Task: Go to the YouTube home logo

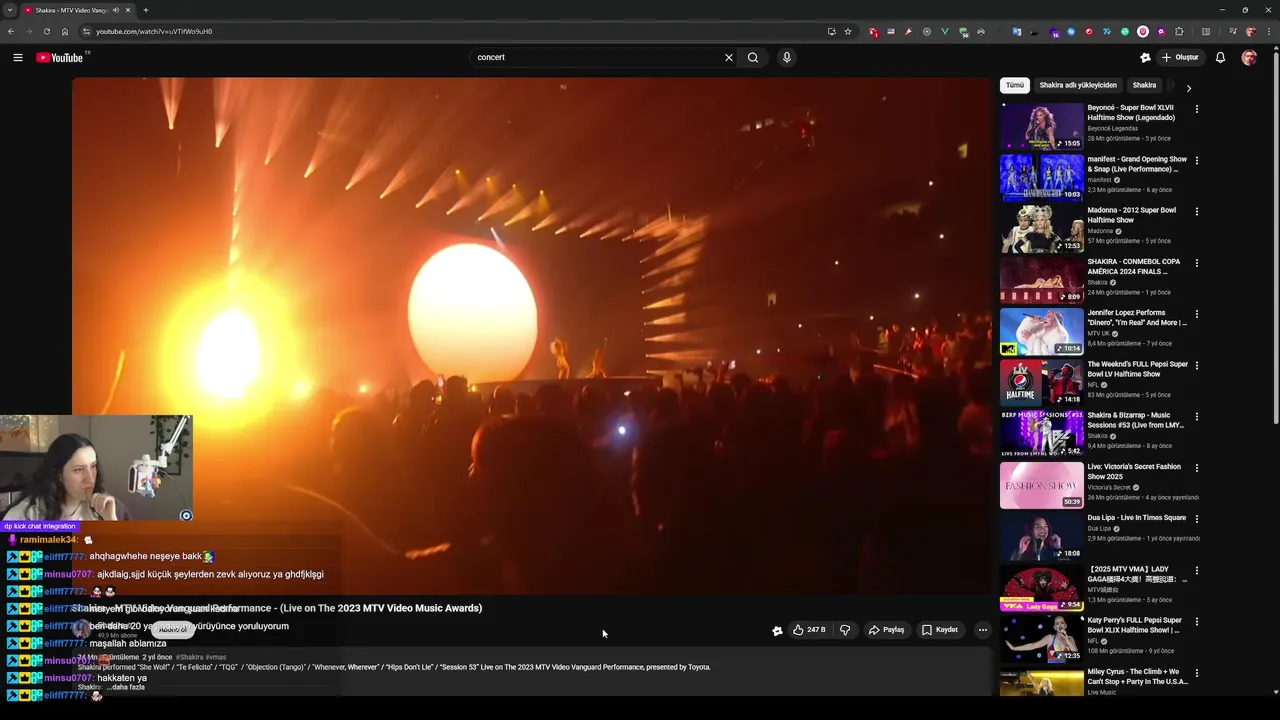Action: (60, 57)
